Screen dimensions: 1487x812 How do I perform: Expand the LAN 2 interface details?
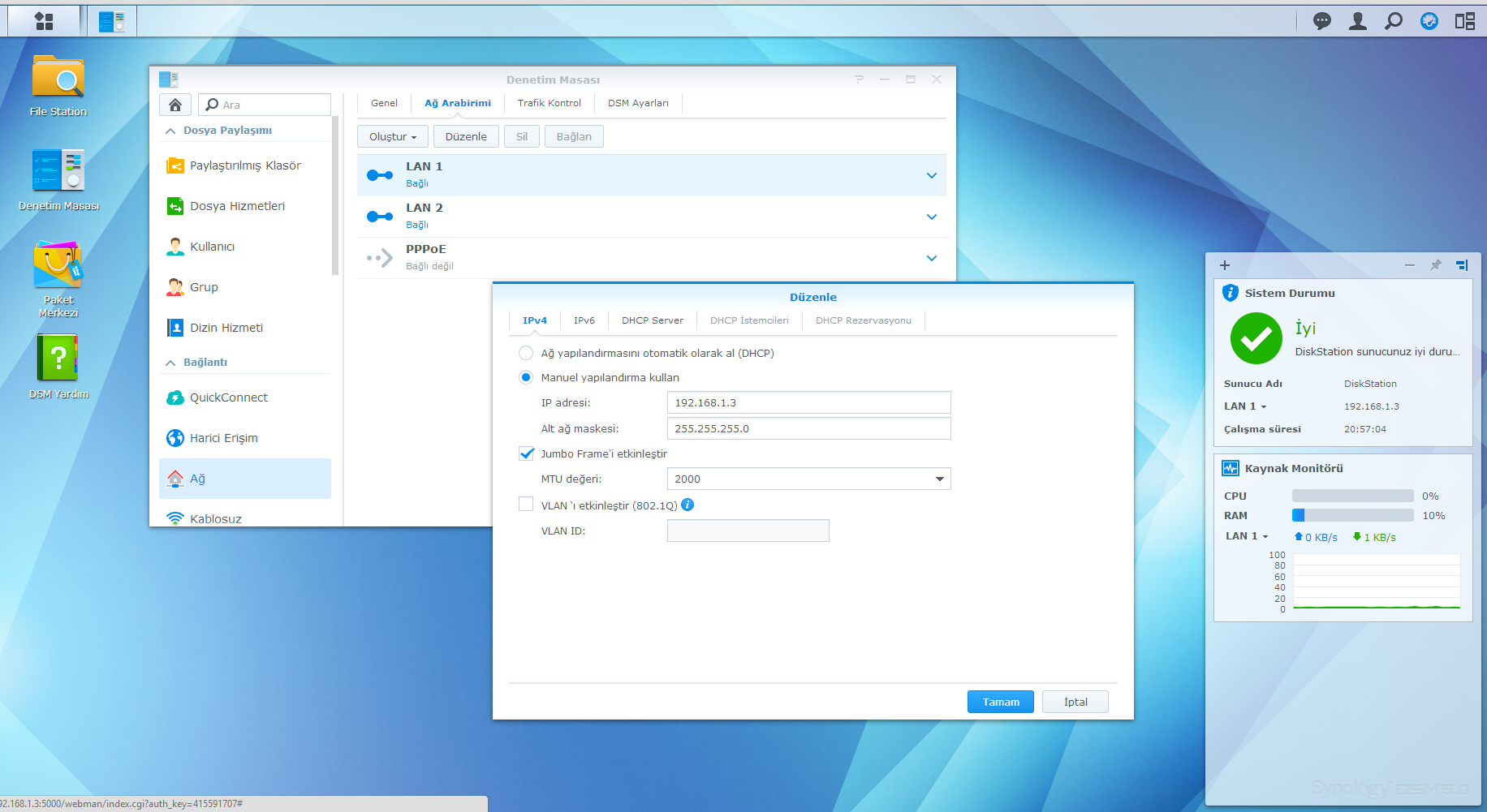point(931,217)
